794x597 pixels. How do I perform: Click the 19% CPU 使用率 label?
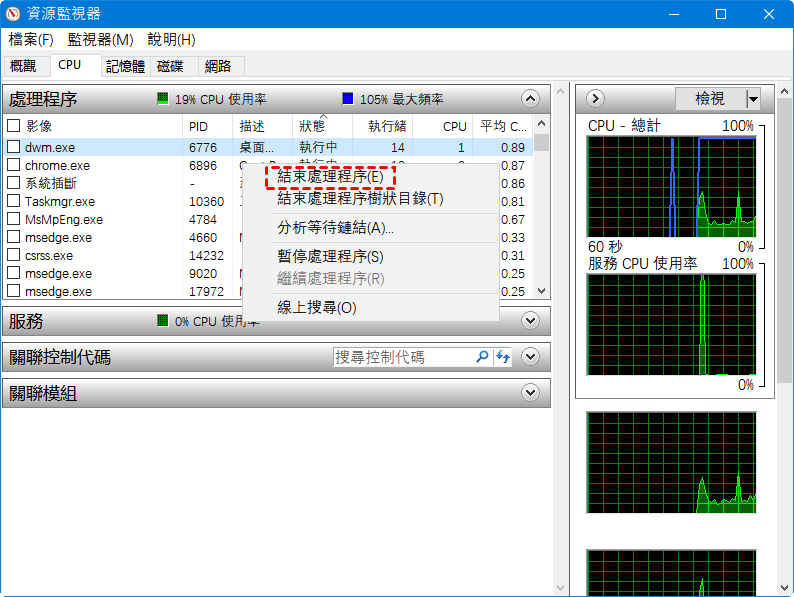[x=220, y=99]
